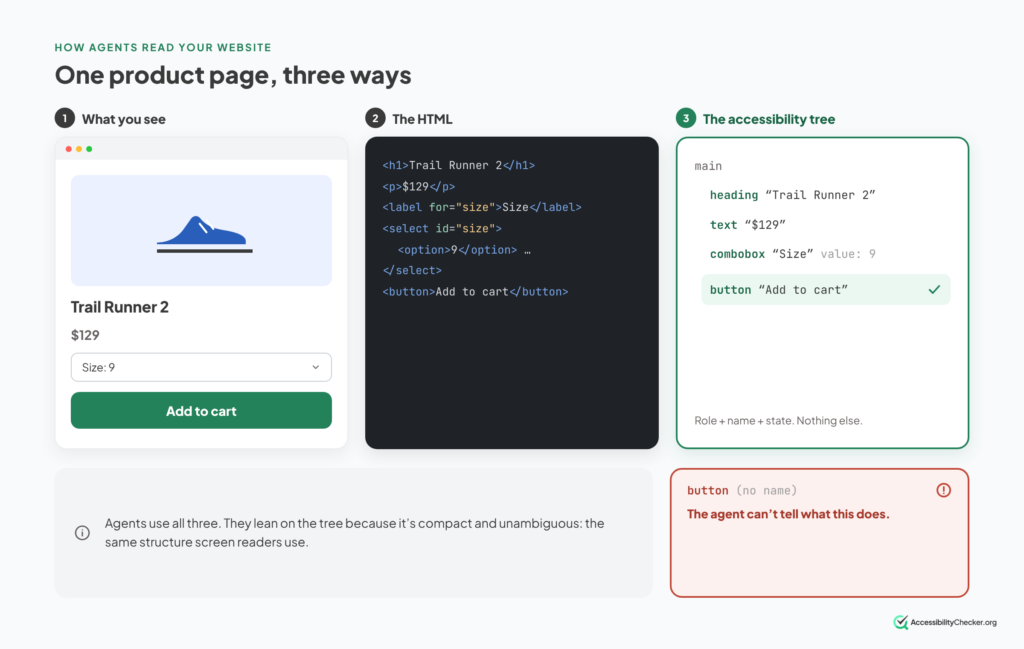Select the highlighted button "Add to cart" row
Image resolution: width=1024 pixels, height=649 pixels.
click(825, 289)
